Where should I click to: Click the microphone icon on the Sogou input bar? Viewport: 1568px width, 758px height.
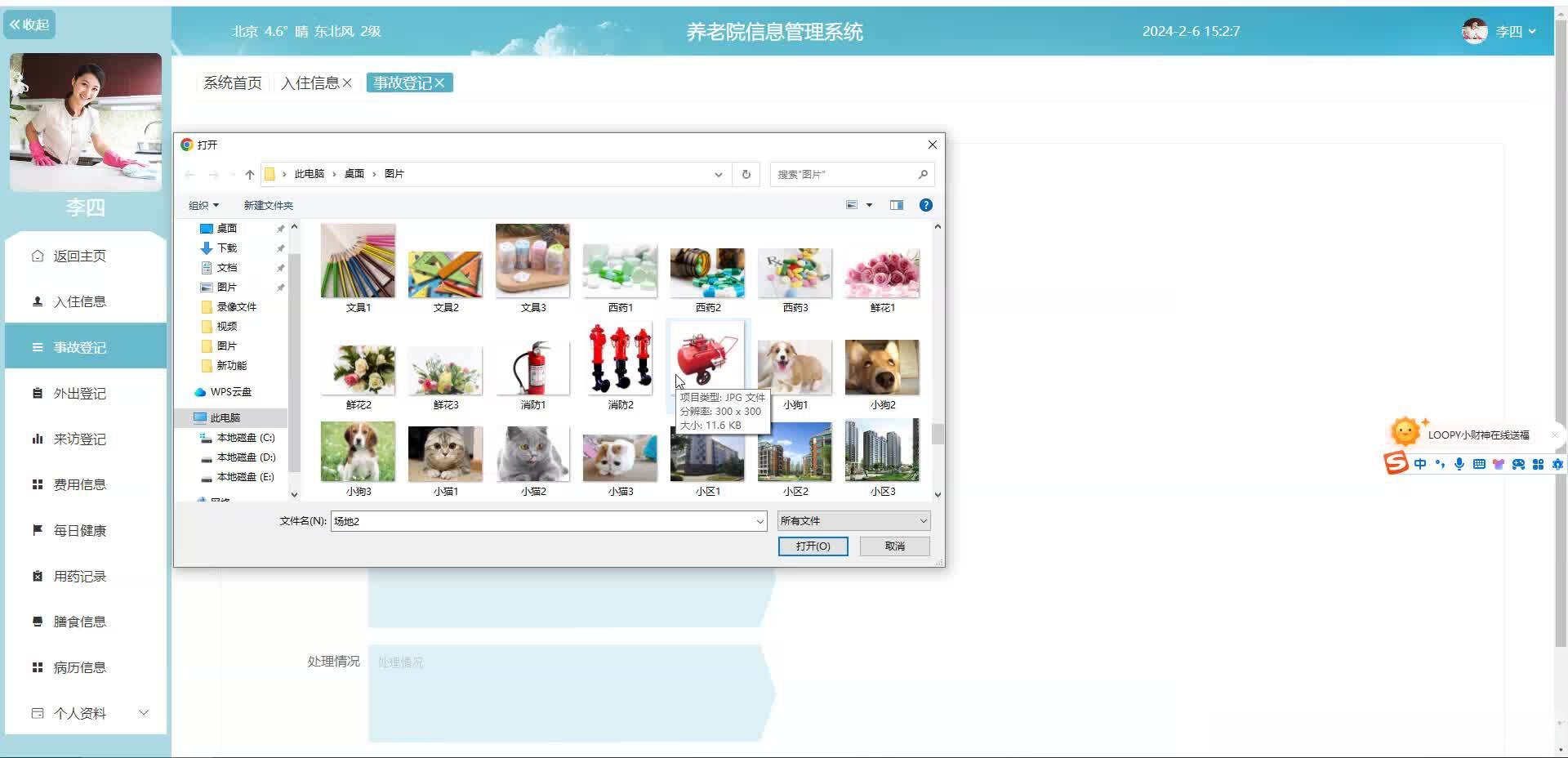(x=1459, y=464)
